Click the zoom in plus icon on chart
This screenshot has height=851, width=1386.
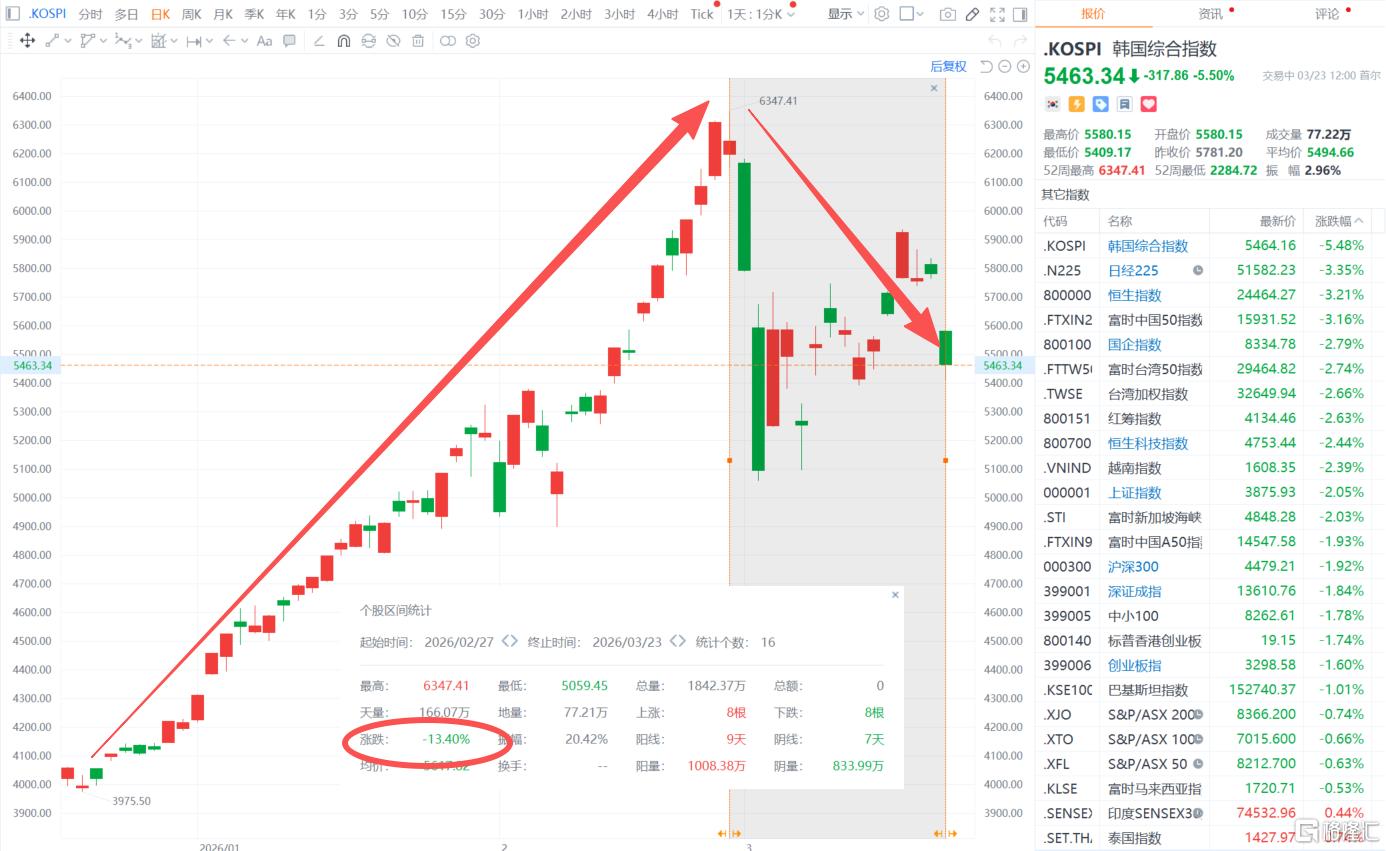(x=1023, y=66)
